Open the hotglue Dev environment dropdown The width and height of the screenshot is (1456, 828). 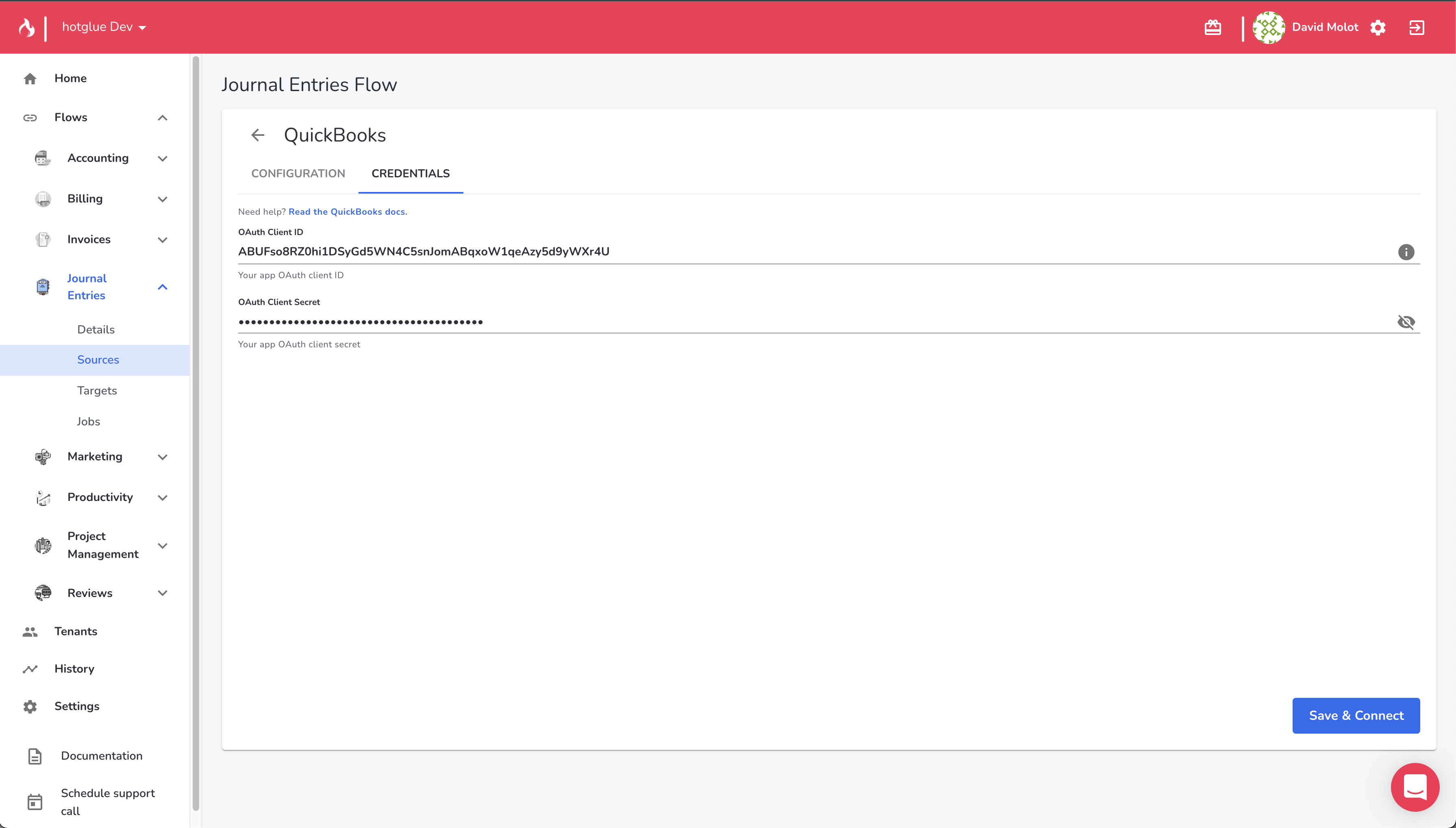coord(104,27)
